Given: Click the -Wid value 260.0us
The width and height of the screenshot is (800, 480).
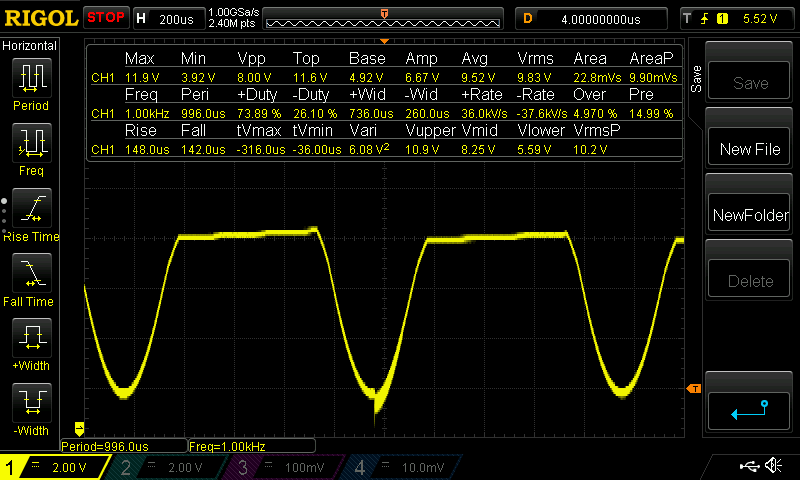Looking at the screenshot, I should pos(428,113).
